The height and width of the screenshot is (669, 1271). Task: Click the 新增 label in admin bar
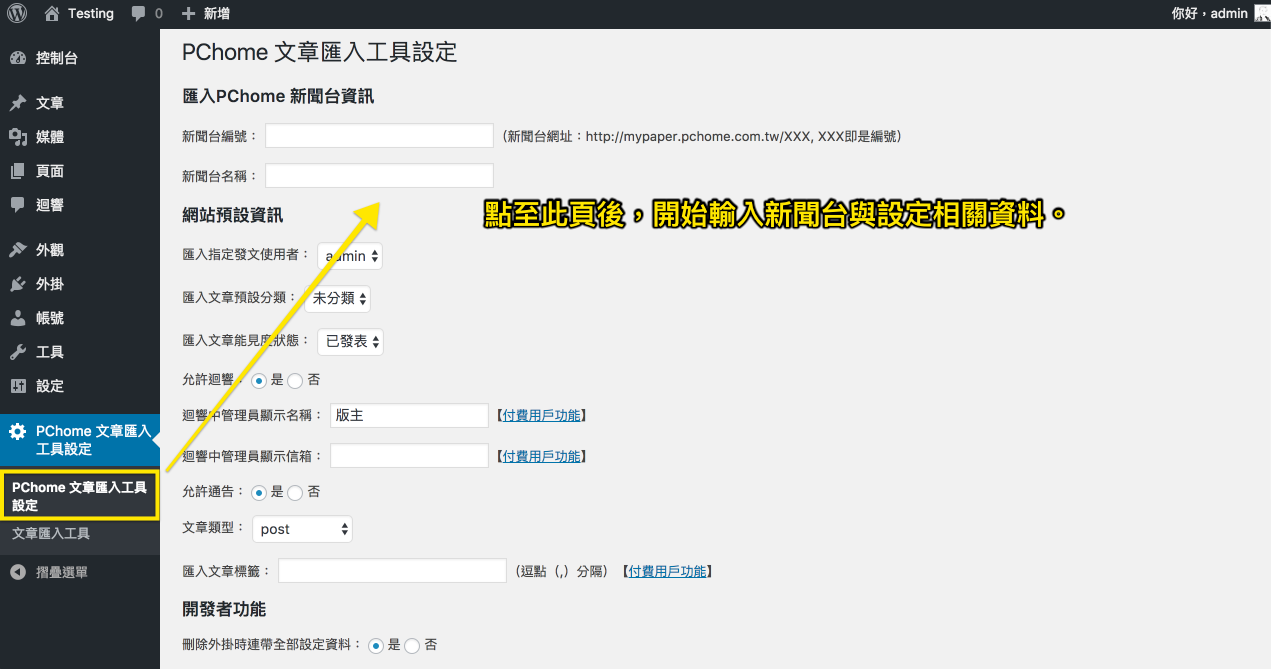[216, 14]
